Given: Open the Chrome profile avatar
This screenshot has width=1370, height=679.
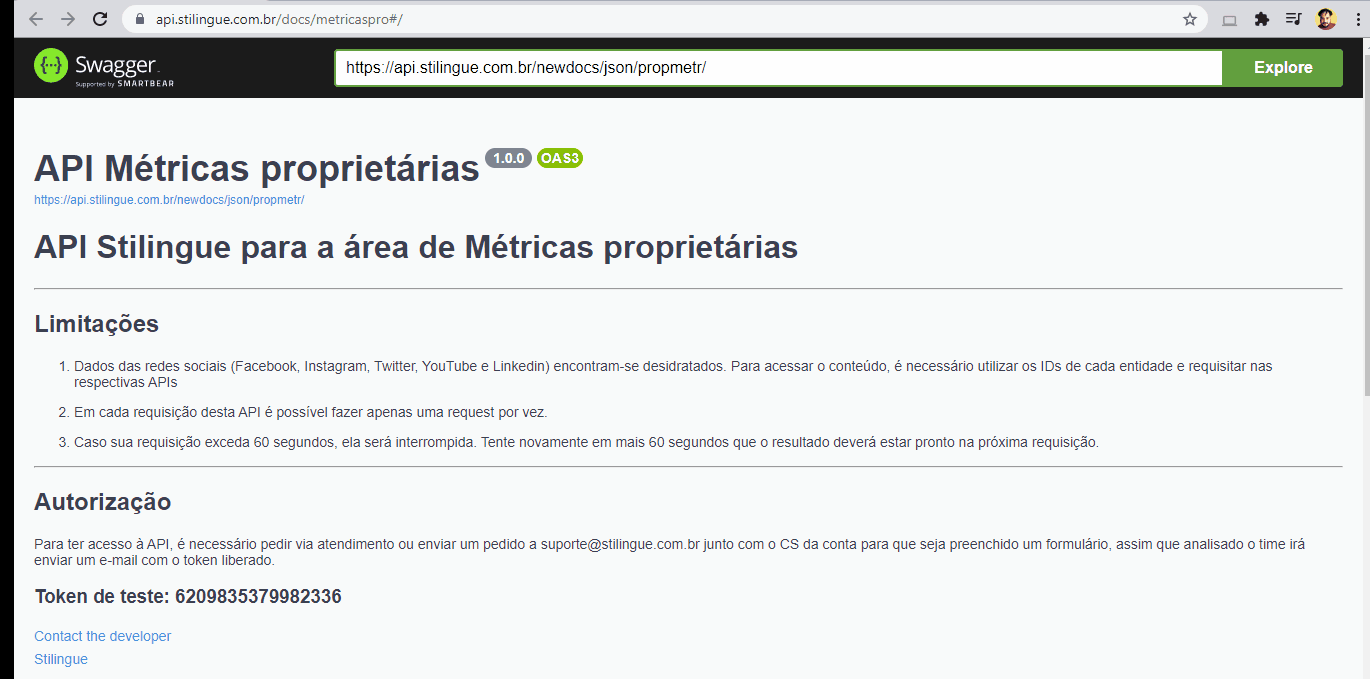Looking at the screenshot, I should [x=1326, y=19].
